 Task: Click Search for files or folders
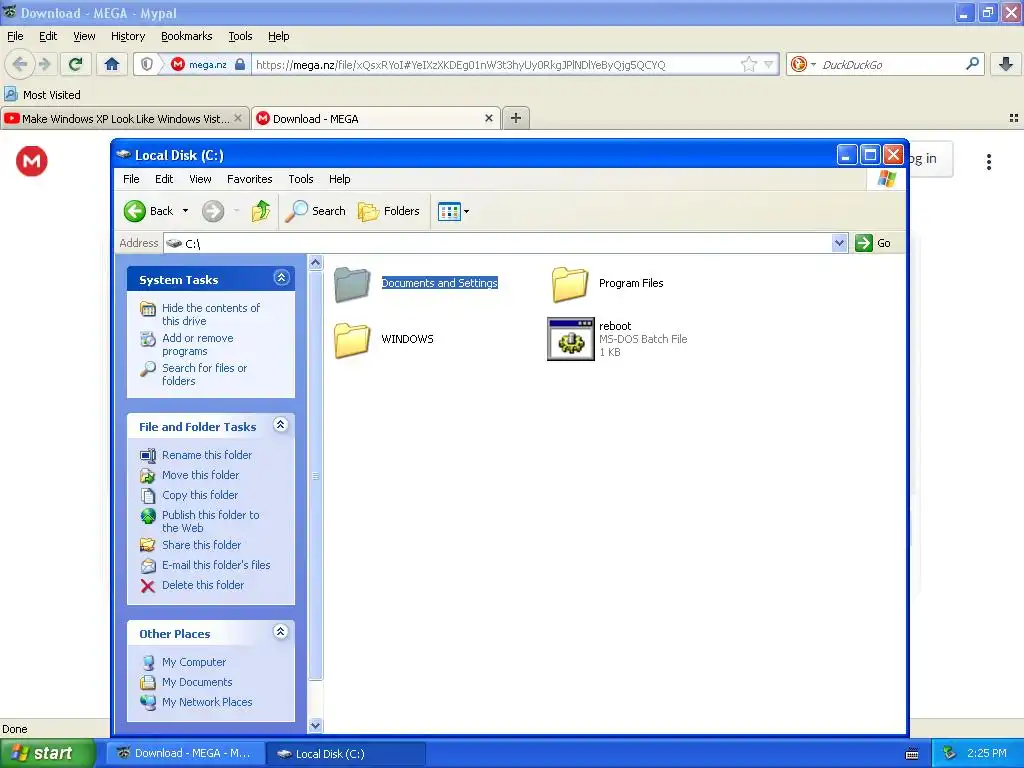[x=204, y=374]
